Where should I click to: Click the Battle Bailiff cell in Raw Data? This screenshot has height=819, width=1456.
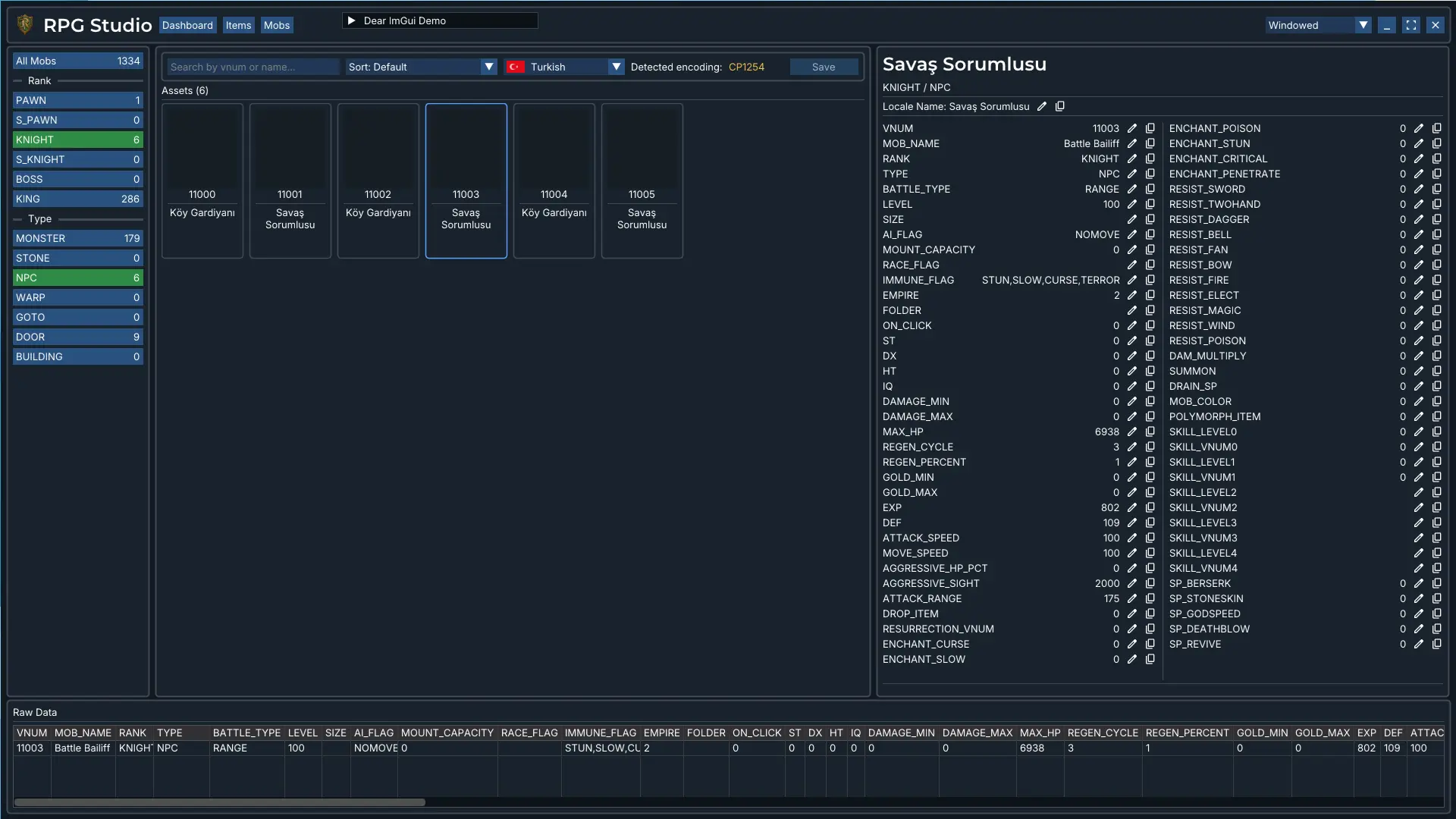pyautogui.click(x=83, y=748)
